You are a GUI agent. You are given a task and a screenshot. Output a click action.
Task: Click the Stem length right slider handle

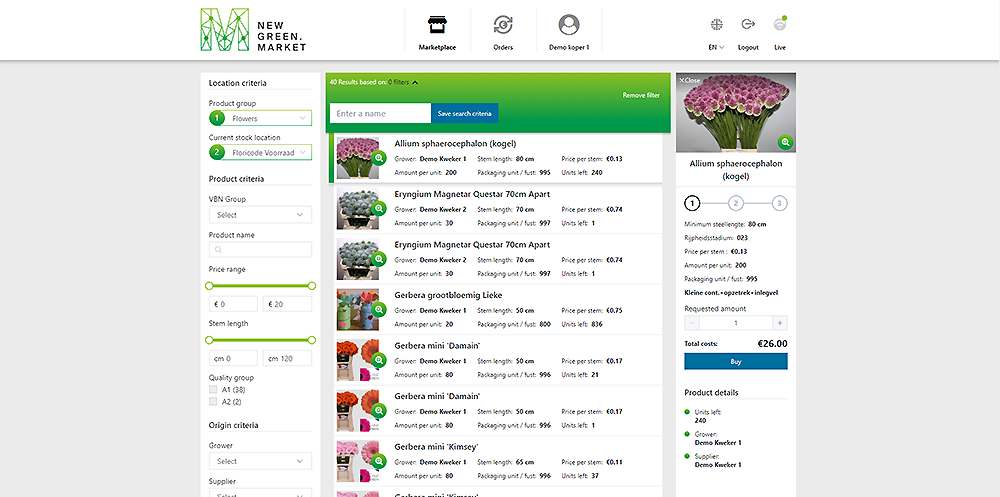pyautogui.click(x=312, y=340)
